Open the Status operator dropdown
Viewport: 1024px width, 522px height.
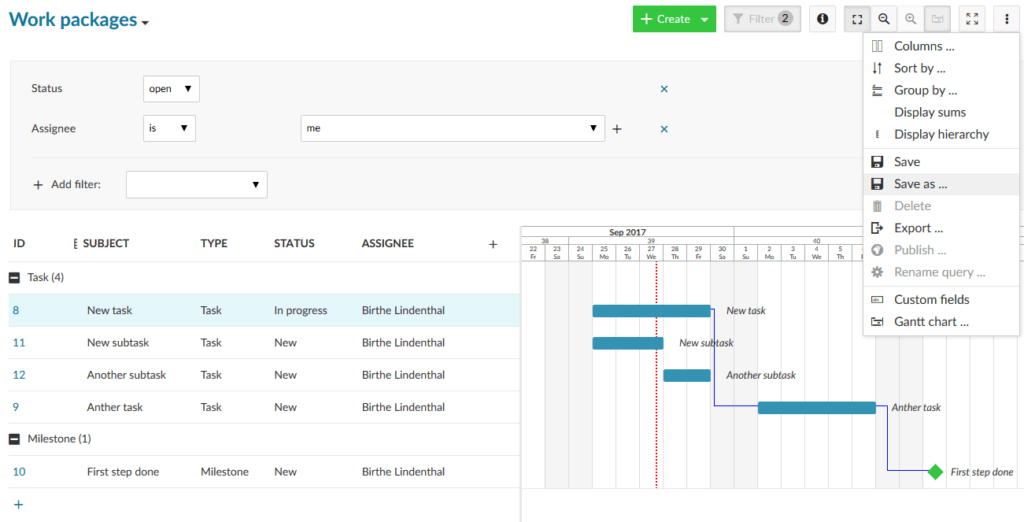click(171, 89)
